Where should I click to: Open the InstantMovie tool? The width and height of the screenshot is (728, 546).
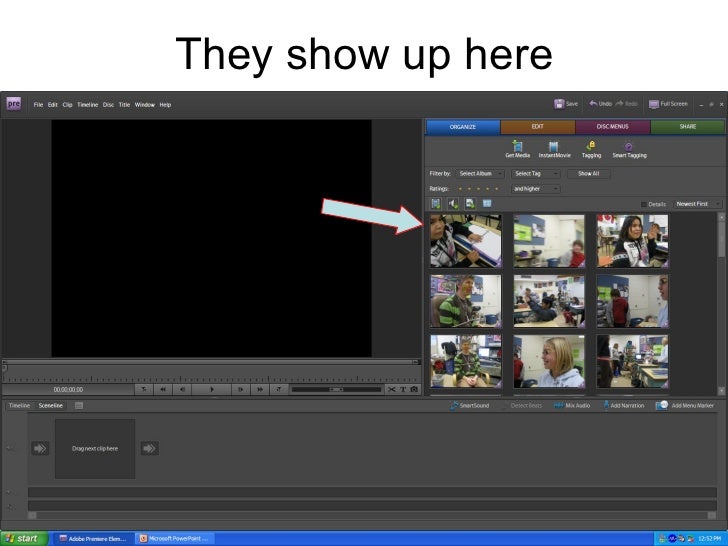(552, 147)
